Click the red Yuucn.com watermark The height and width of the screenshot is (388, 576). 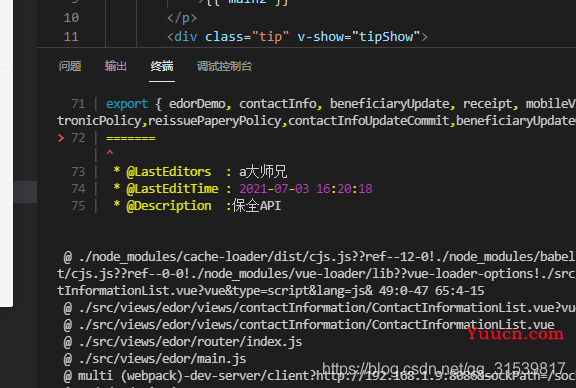pos(515,334)
